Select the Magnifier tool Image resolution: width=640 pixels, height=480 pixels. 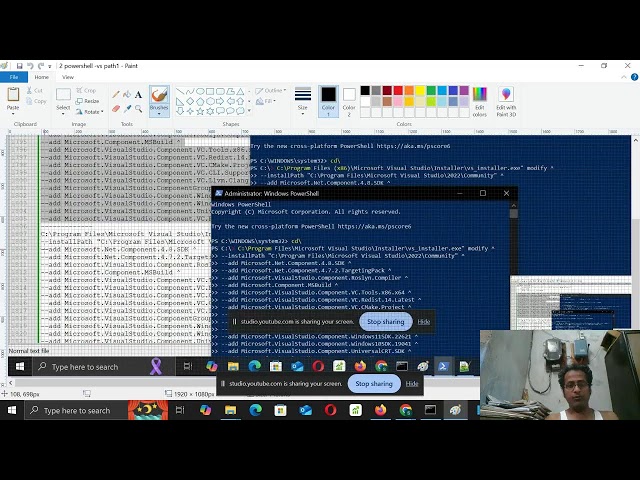[138, 109]
